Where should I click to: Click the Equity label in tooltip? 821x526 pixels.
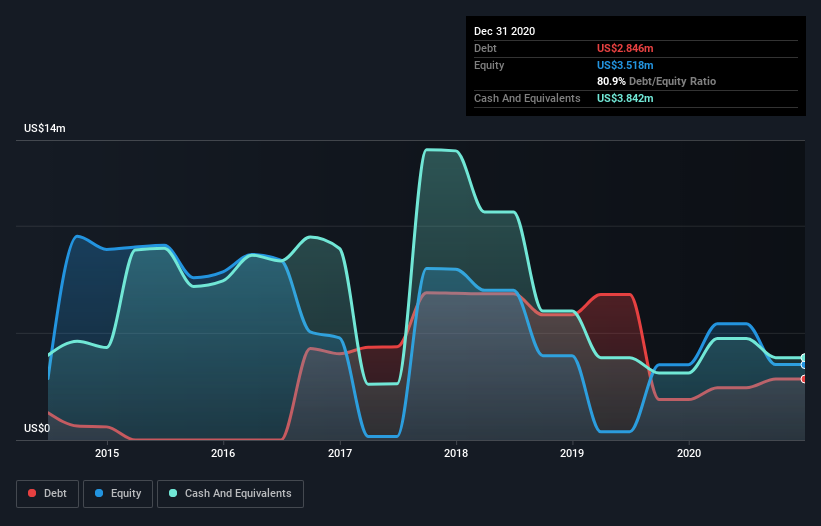point(489,65)
